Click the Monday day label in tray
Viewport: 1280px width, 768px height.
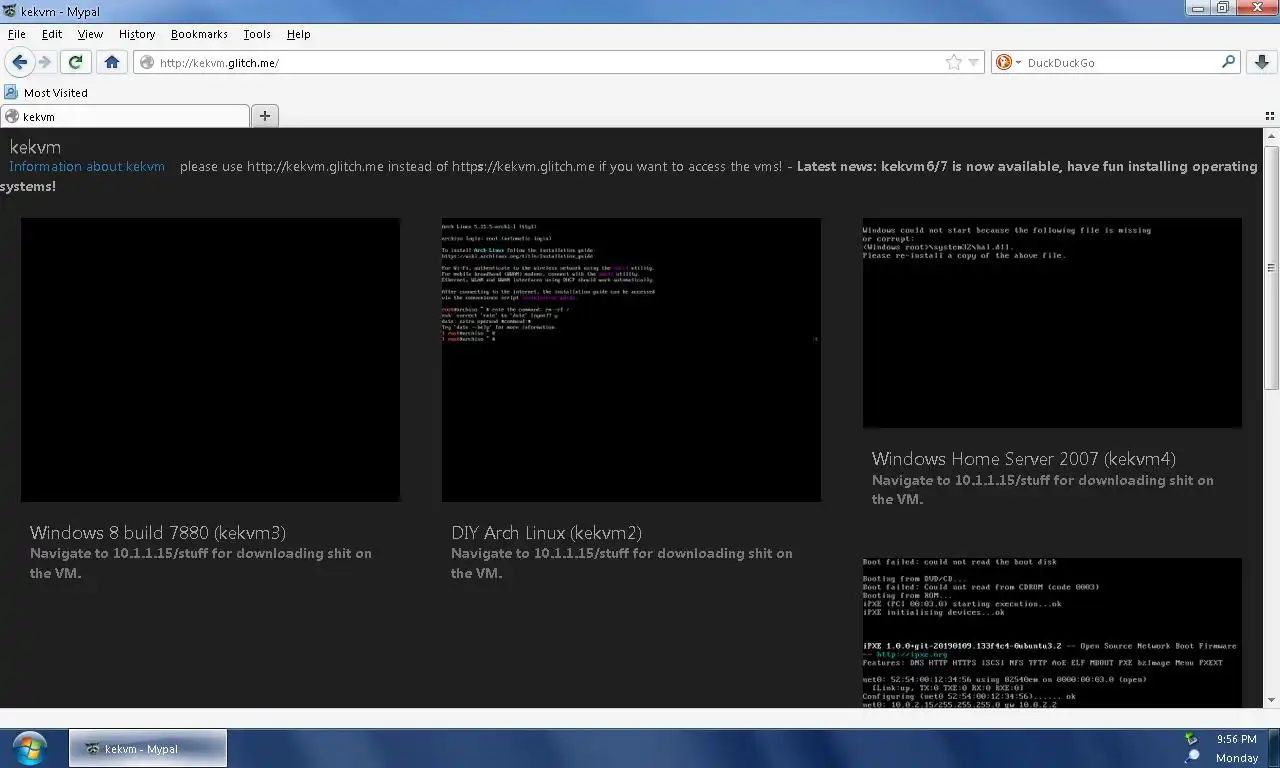[1236, 758]
